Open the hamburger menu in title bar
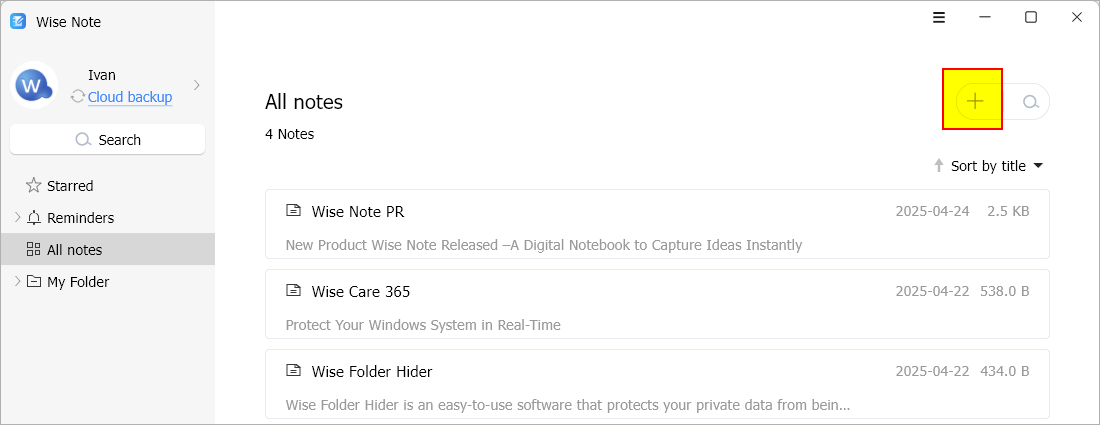The image size is (1100, 425). (939, 18)
